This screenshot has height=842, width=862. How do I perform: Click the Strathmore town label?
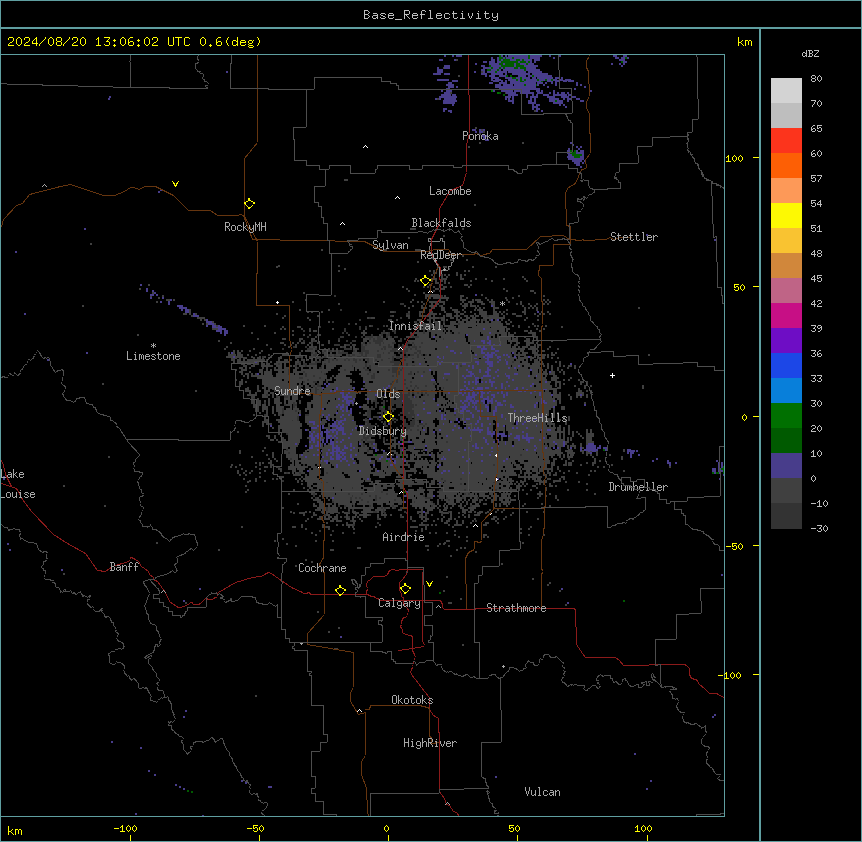(516, 607)
